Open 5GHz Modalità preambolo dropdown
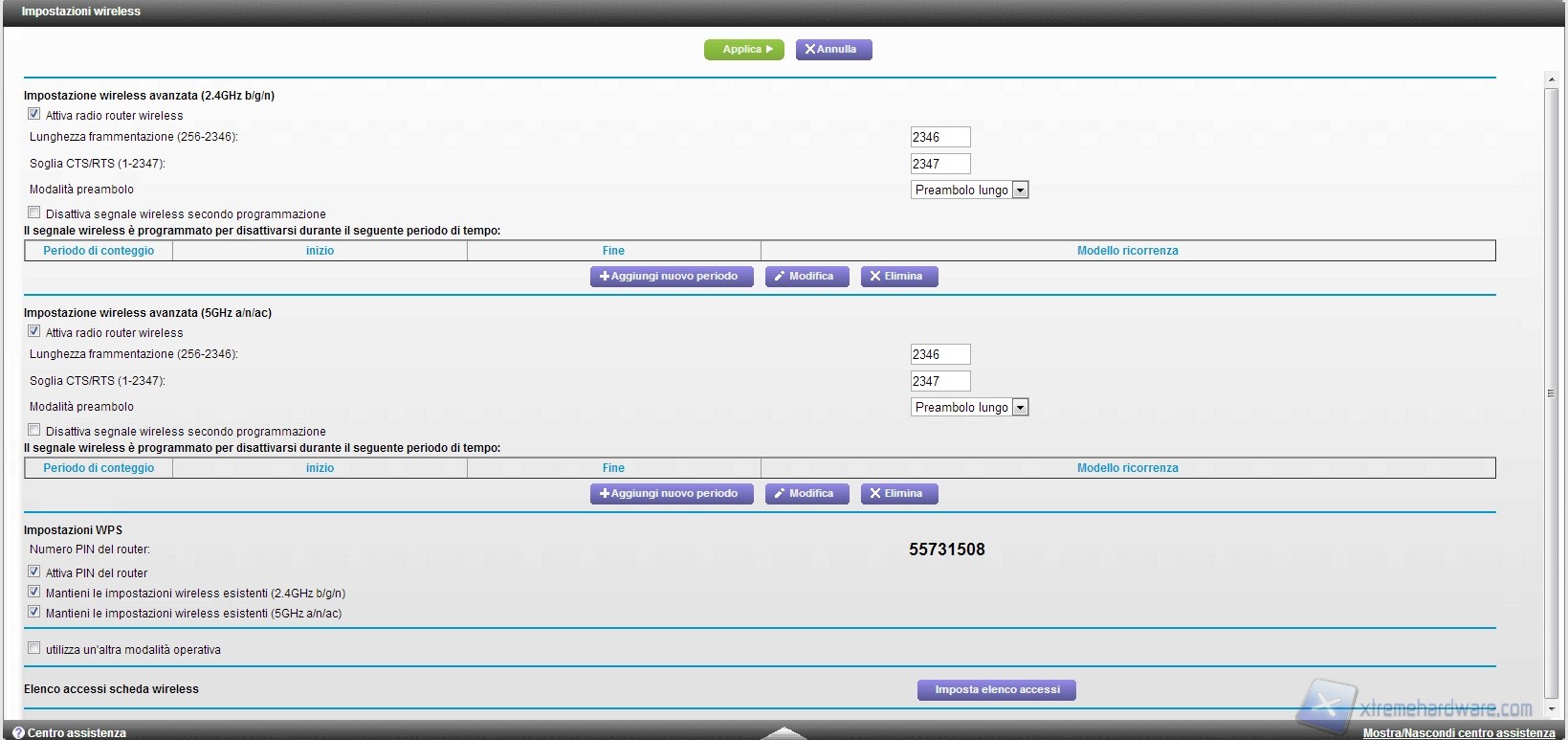 tap(969, 408)
